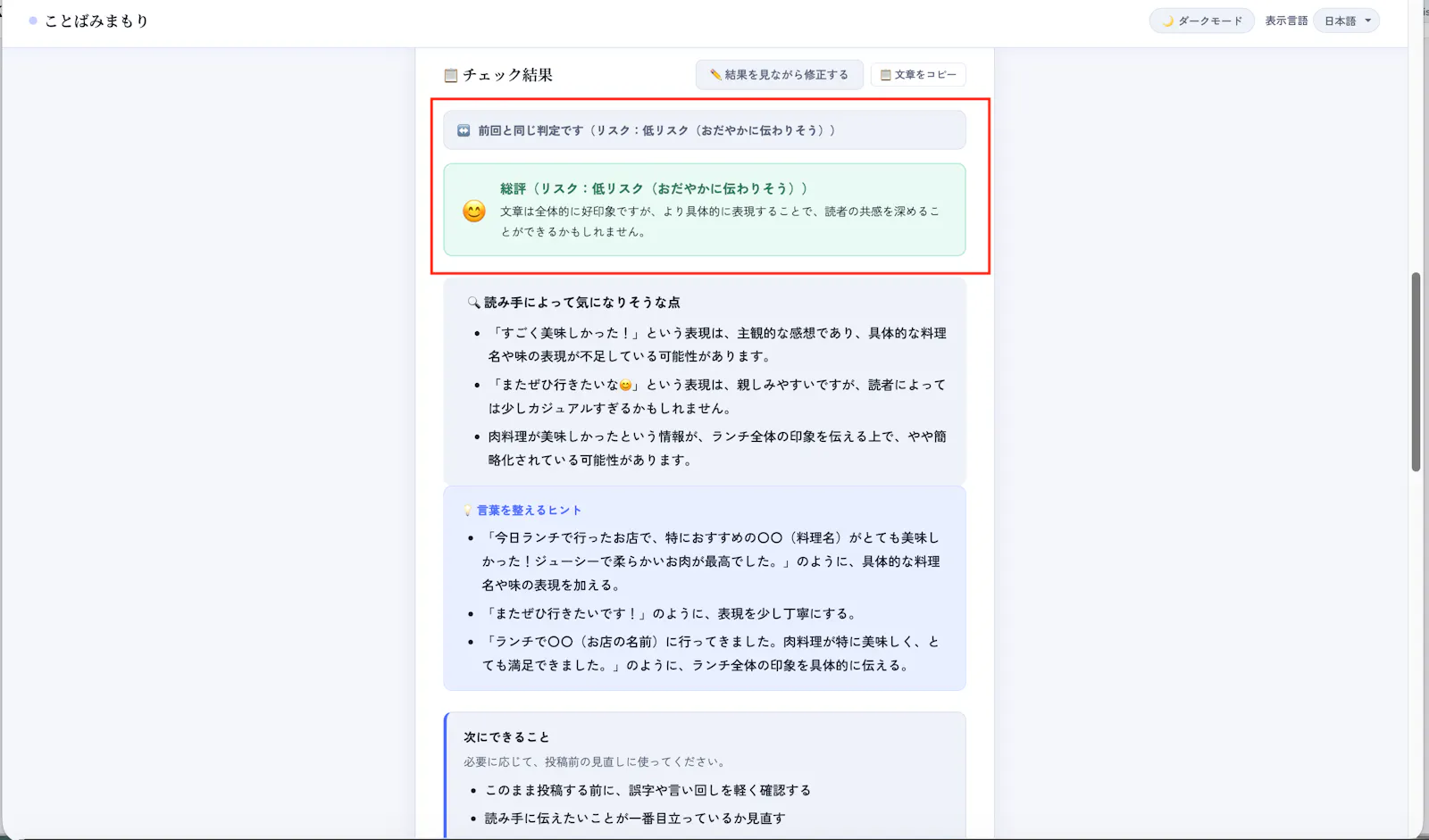This screenshot has width=1429, height=840.
Task: Click the 必要に応じて、投稿前の見直し note
Action: 597,762
